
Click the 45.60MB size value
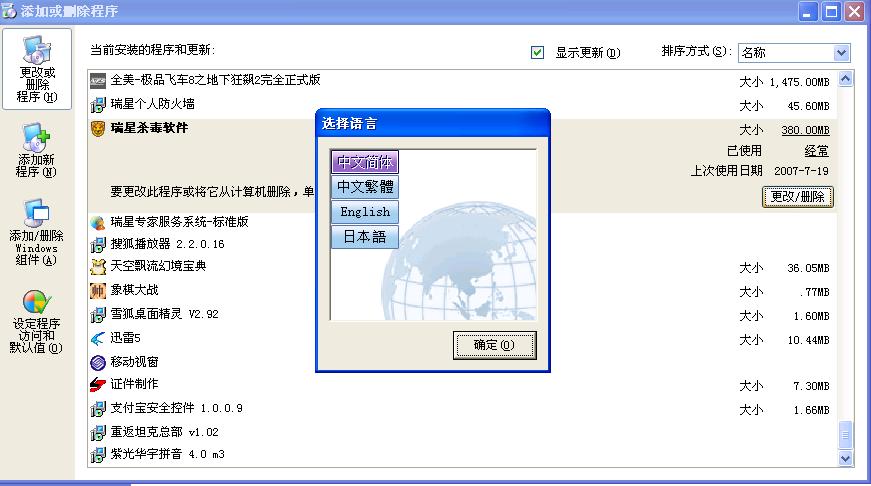(x=808, y=106)
